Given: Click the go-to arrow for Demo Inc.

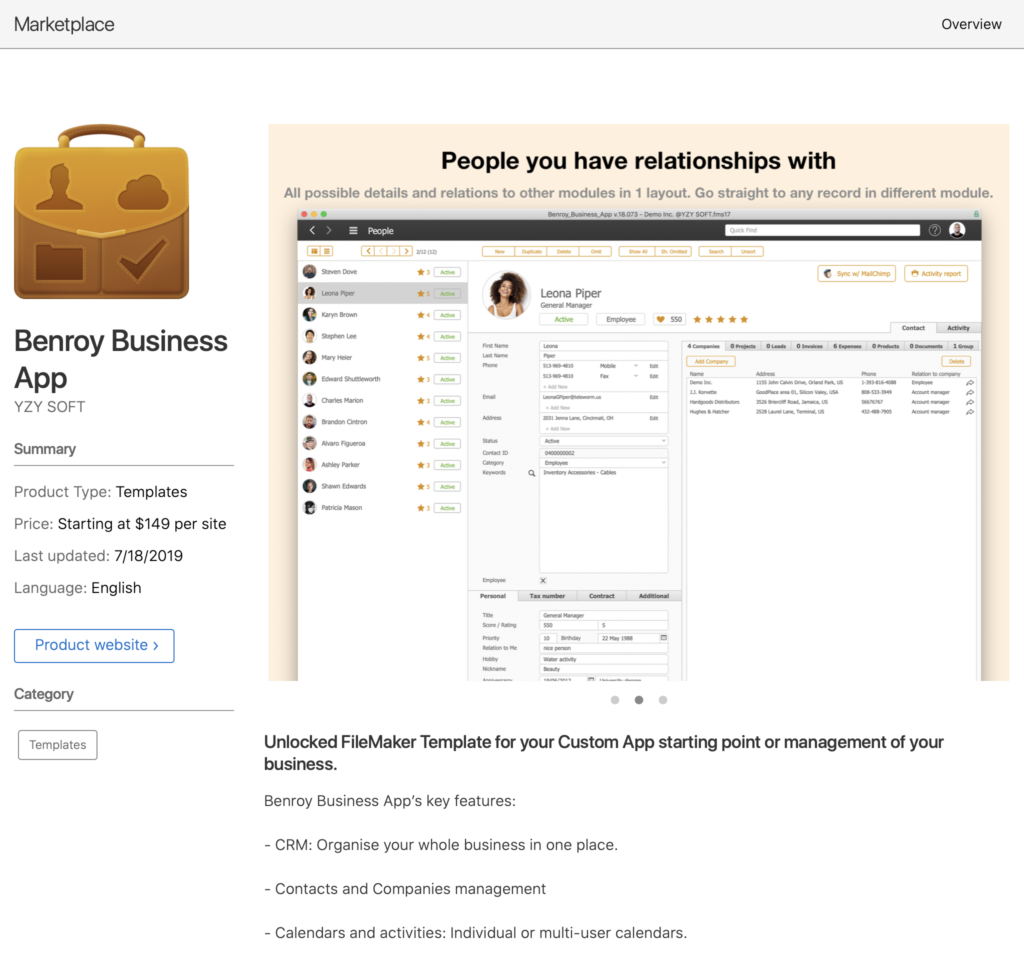Looking at the screenshot, I should coord(969,383).
